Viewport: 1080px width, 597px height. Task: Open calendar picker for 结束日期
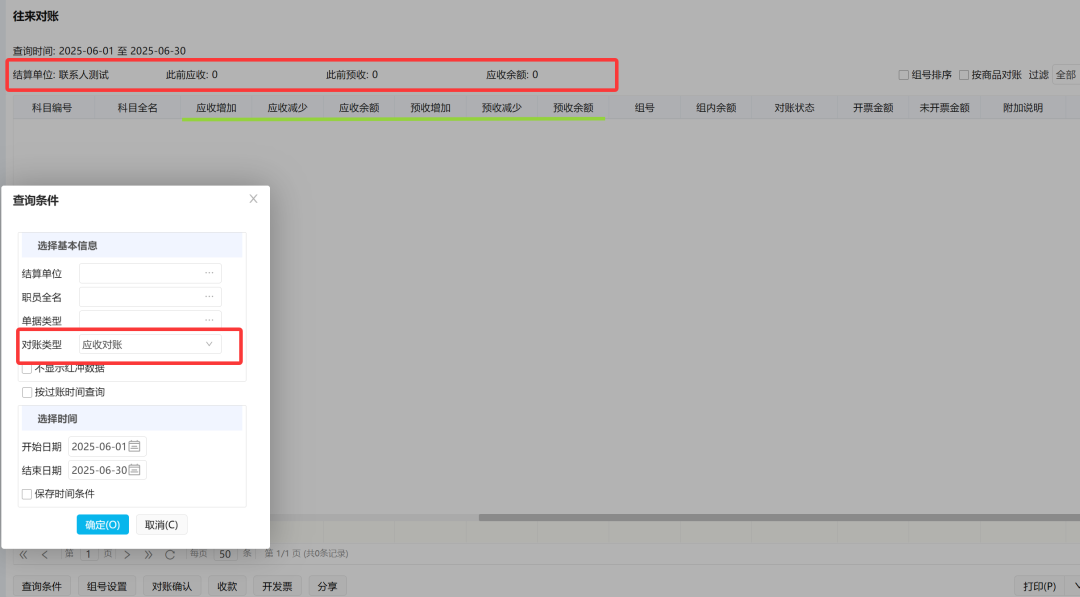pyautogui.click(x=135, y=470)
